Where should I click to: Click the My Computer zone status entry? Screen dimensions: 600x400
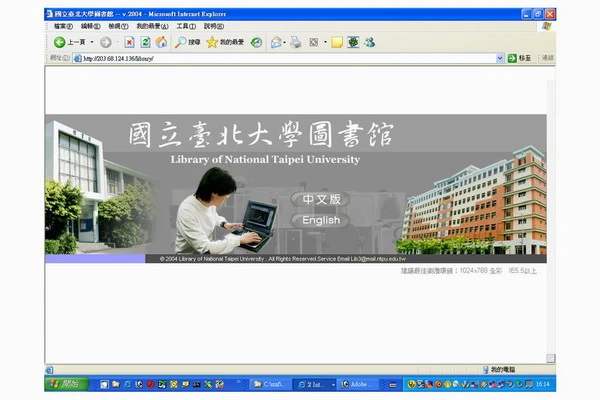[499, 369]
